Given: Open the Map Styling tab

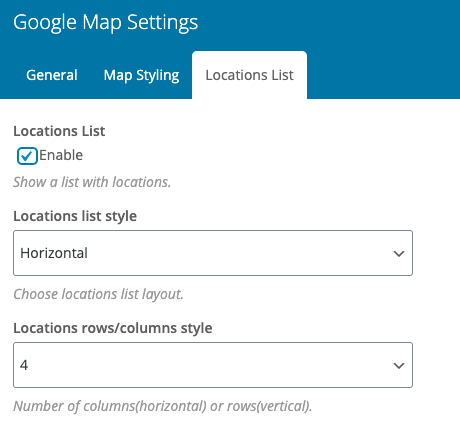Looking at the screenshot, I should tap(141, 75).
